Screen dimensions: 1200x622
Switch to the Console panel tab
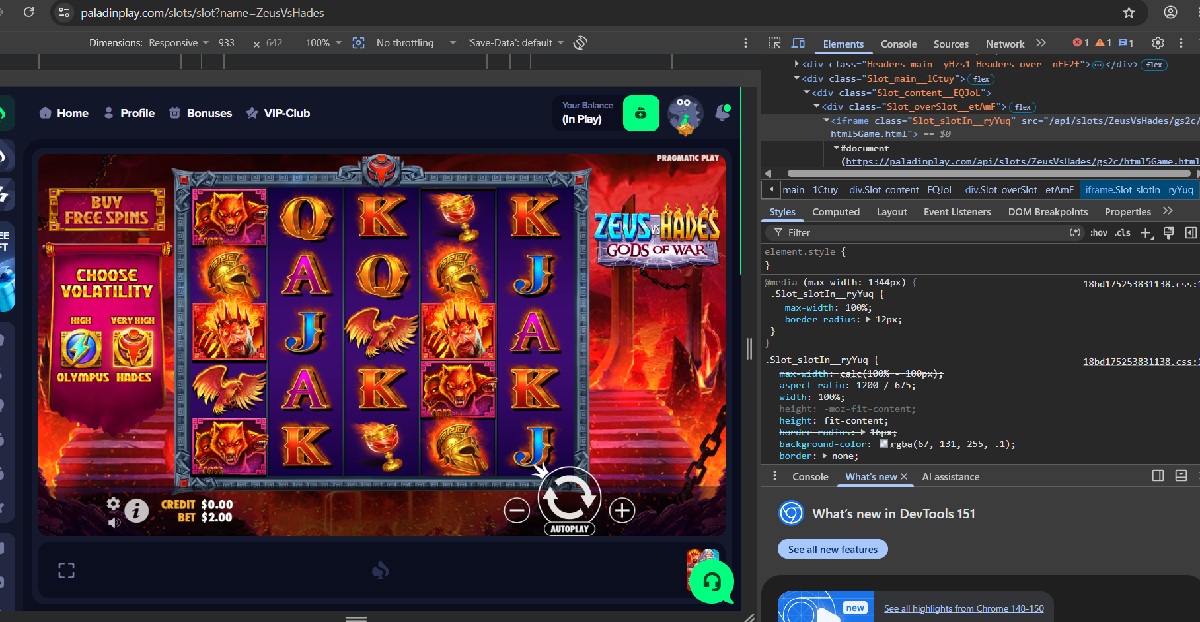[x=898, y=44]
